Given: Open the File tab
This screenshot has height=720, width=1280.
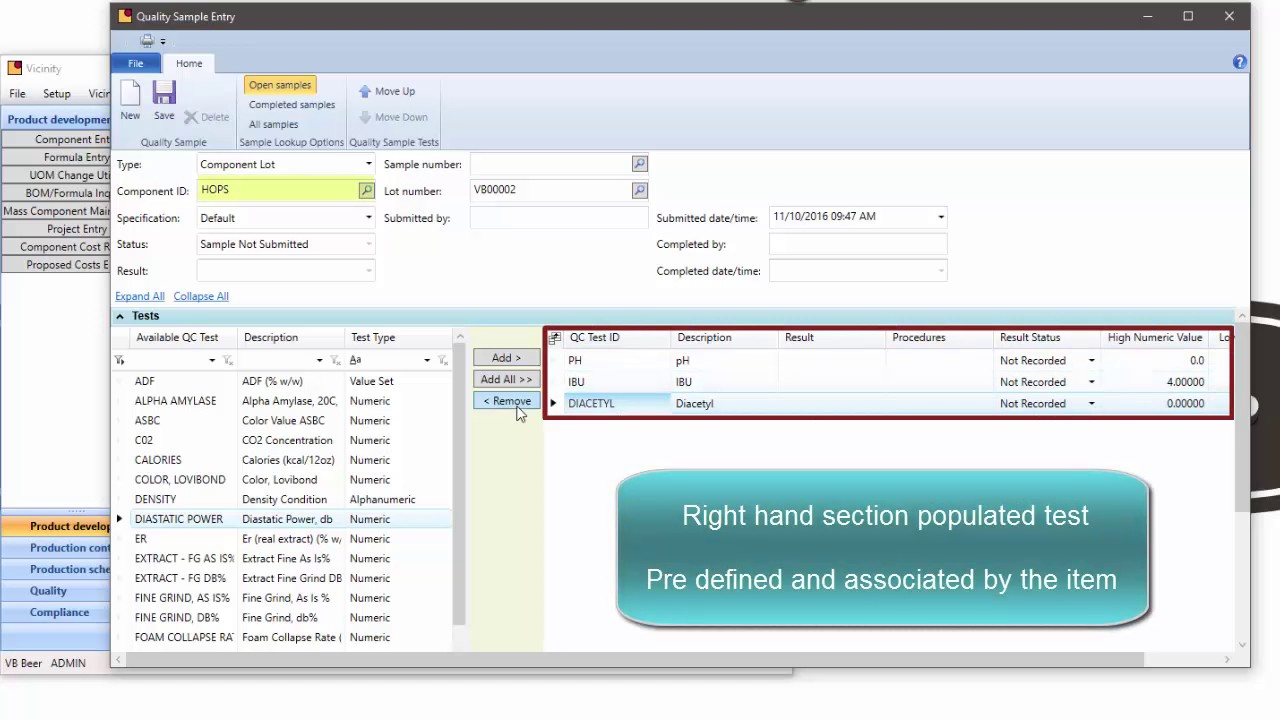Looking at the screenshot, I should pyautogui.click(x=135, y=63).
